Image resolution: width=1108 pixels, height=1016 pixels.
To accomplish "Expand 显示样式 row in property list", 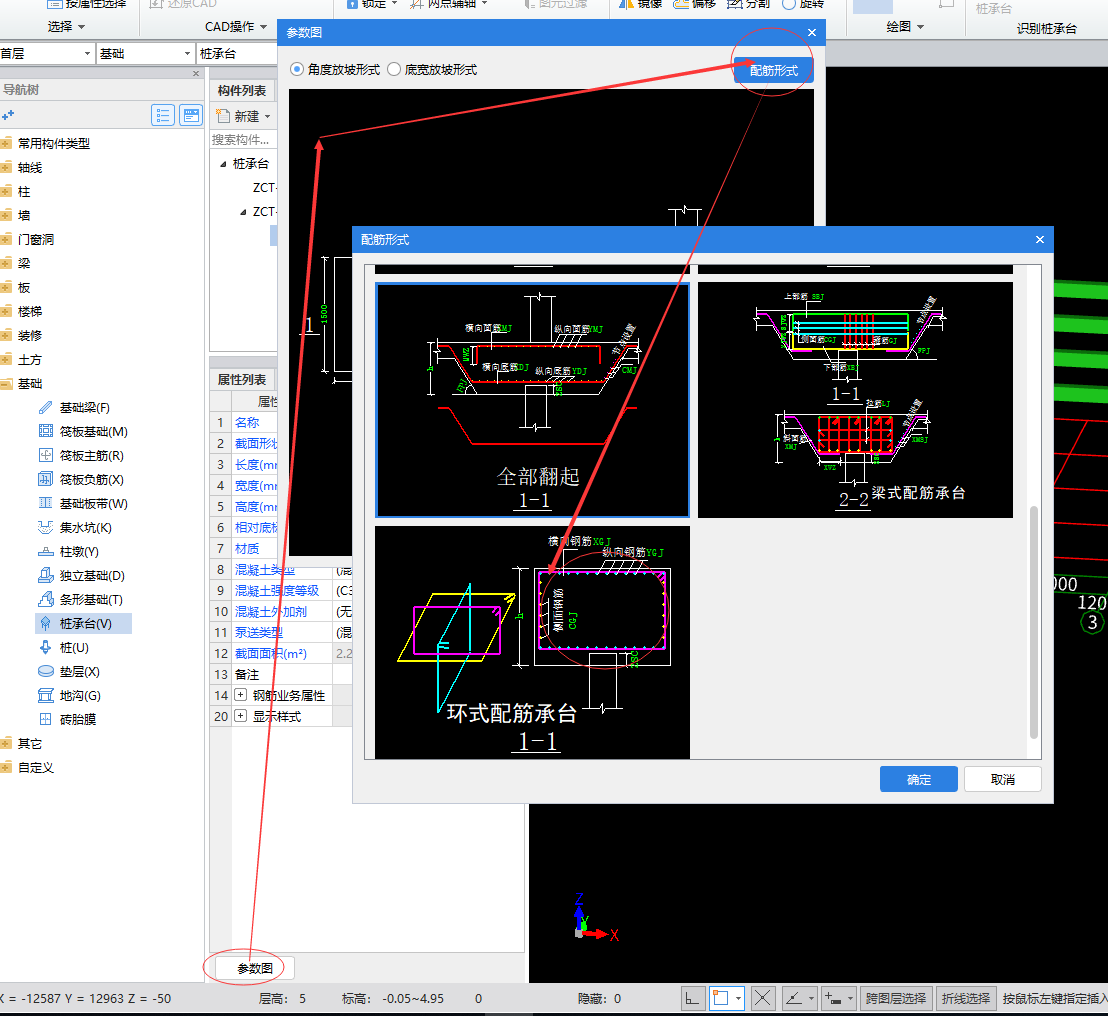I will (240, 716).
